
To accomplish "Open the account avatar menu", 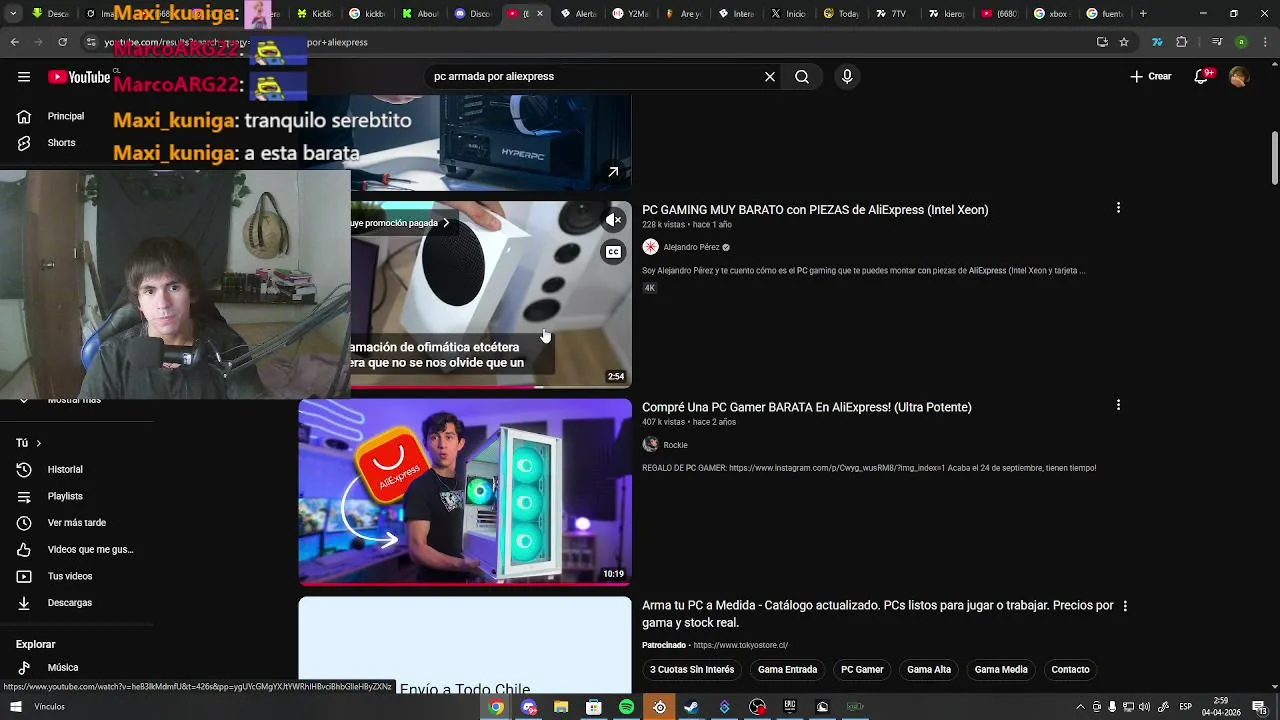I will click(1239, 77).
